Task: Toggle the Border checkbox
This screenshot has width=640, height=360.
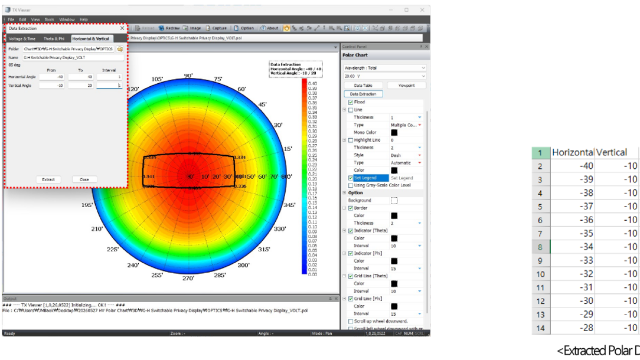Action: coord(351,208)
